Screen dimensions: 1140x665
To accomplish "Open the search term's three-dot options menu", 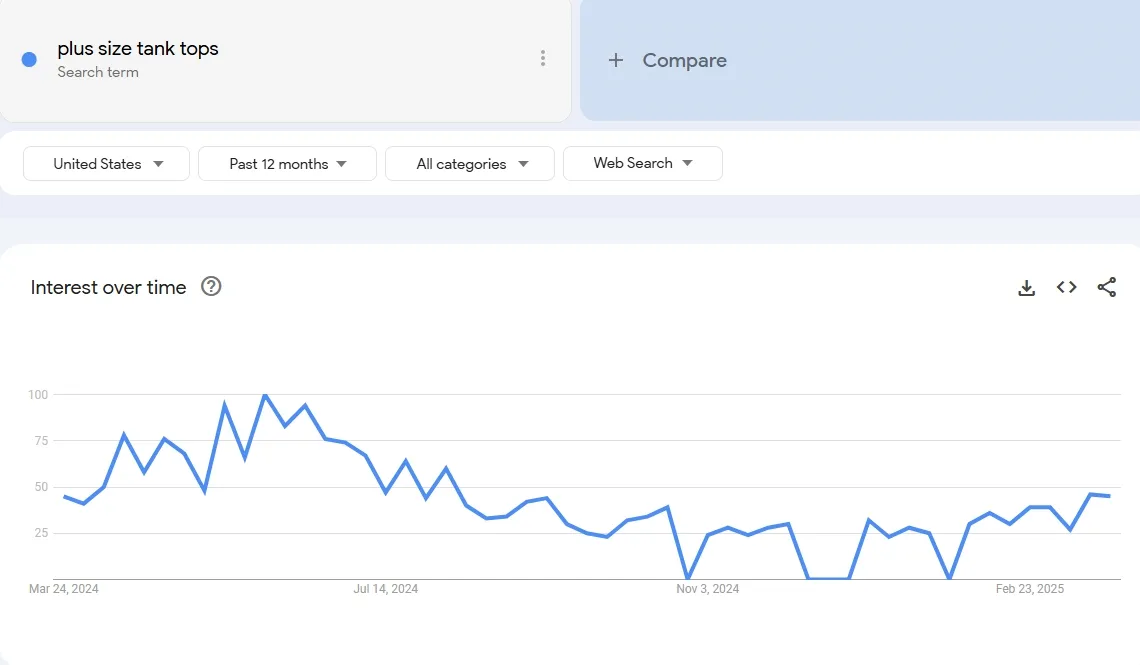I will click(x=543, y=58).
